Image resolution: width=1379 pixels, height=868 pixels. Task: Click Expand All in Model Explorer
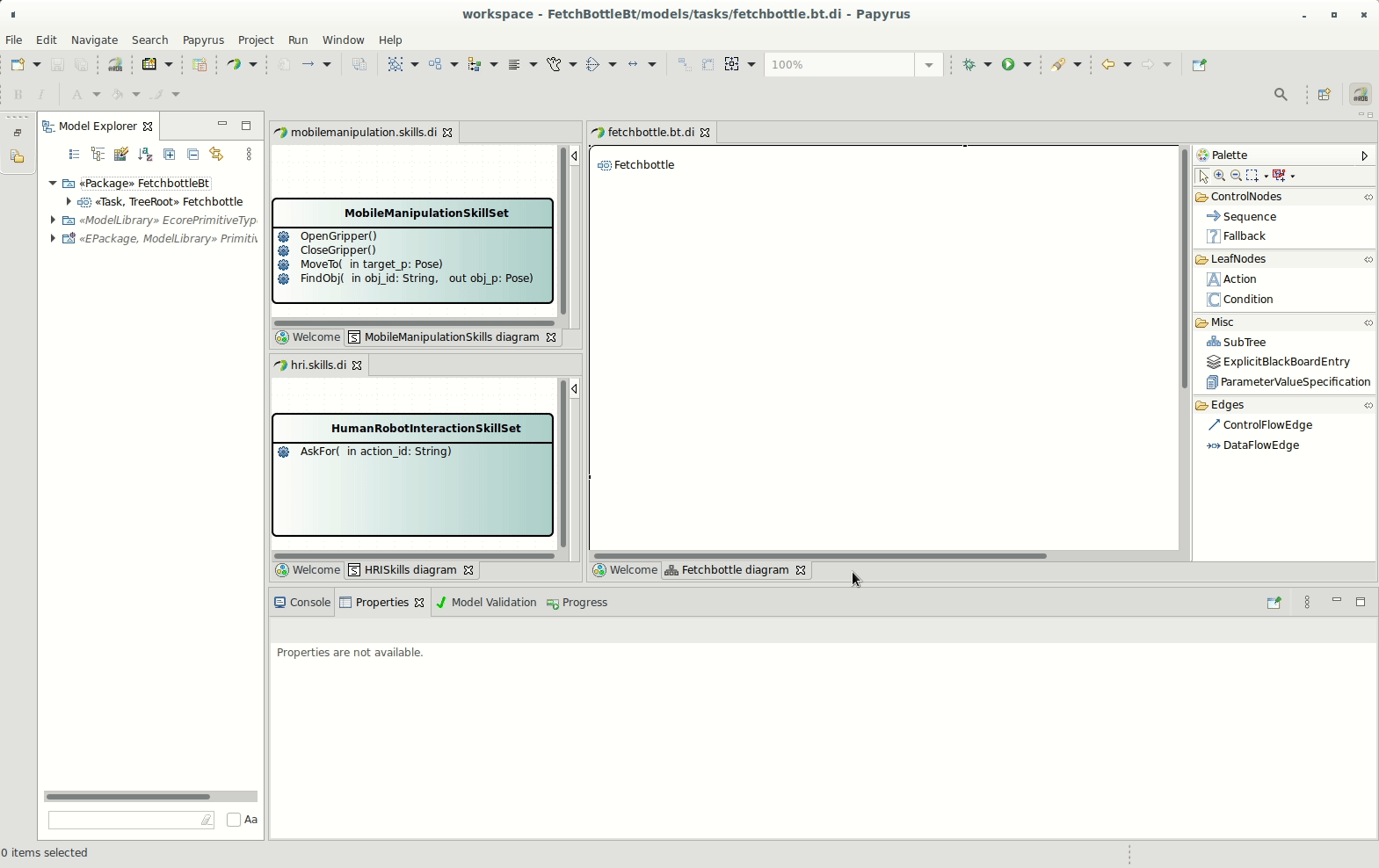(170, 155)
